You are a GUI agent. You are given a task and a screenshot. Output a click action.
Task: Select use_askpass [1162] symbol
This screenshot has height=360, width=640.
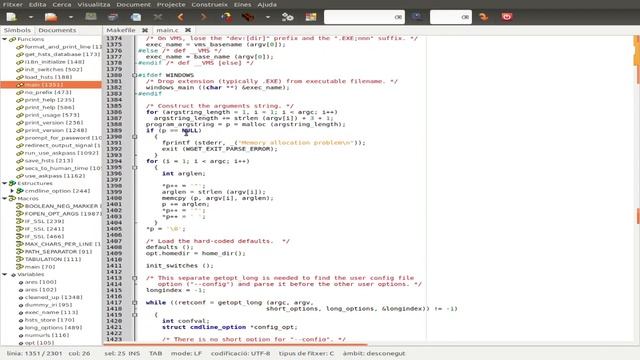pyautogui.click(x=51, y=176)
